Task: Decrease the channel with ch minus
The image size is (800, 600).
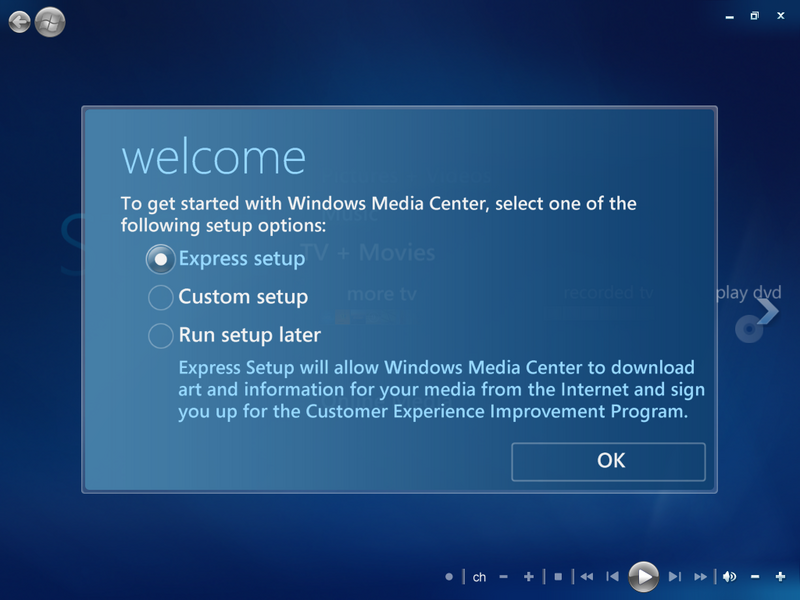Action: [x=504, y=577]
